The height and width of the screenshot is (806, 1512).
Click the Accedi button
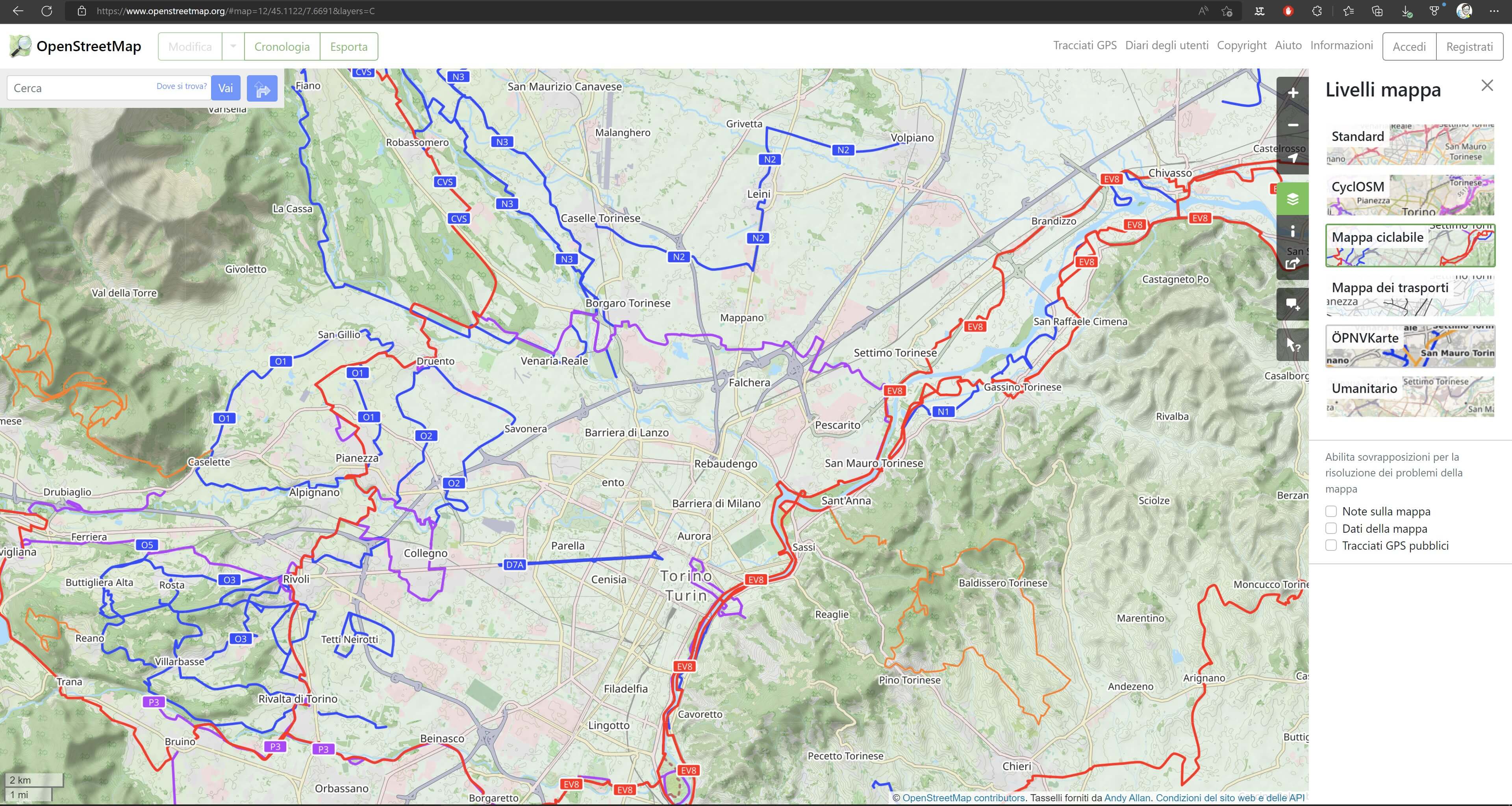pos(1409,46)
